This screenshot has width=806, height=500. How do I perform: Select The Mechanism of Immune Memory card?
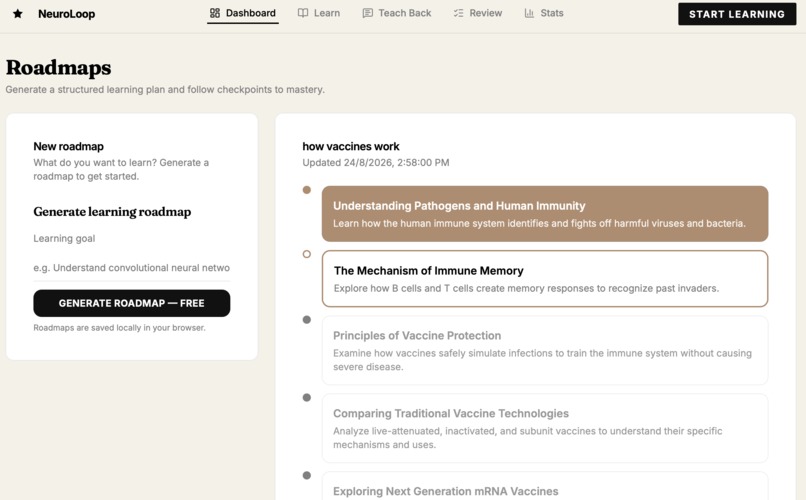[x=545, y=279]
